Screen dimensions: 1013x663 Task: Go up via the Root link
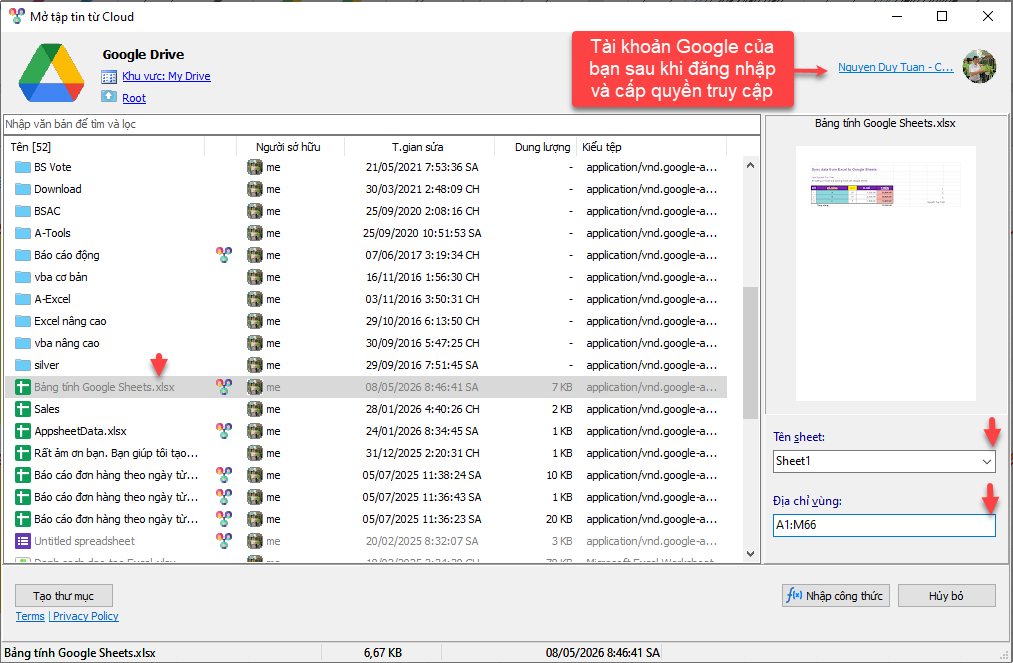click(134, 98)
